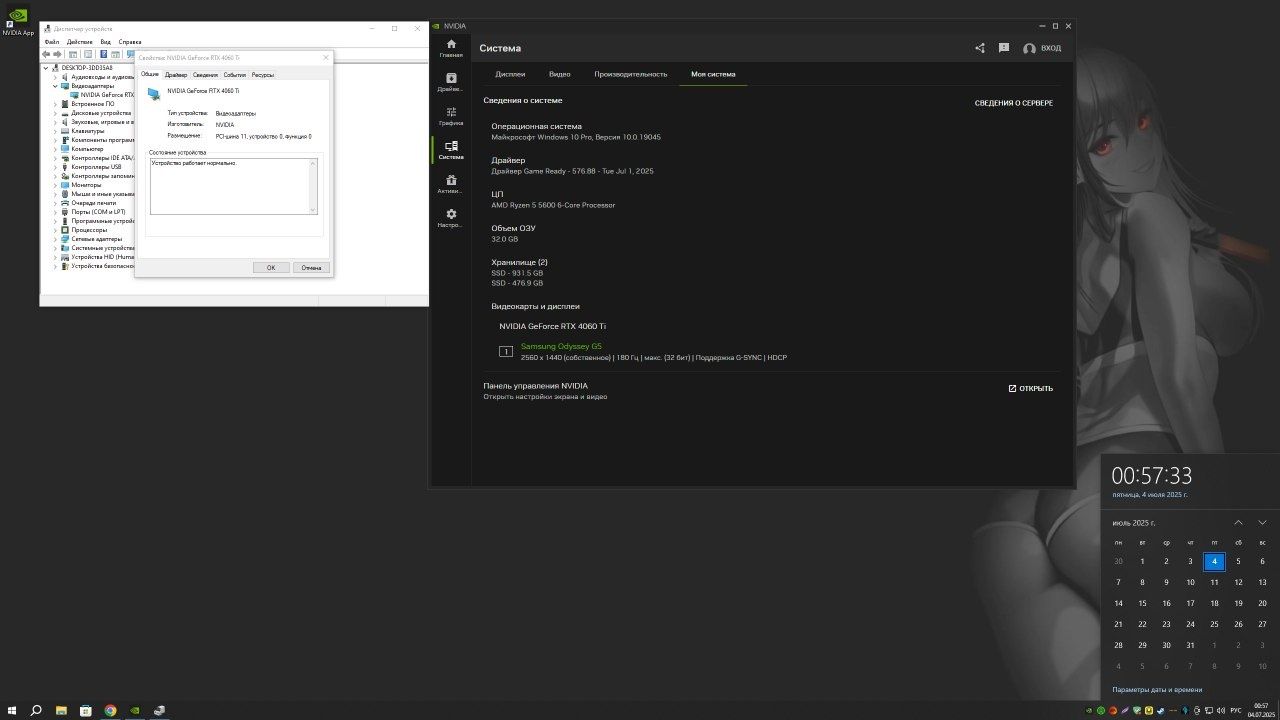Switch to the Дисплеи tab

pyautogui.click(x=510, y=74)
